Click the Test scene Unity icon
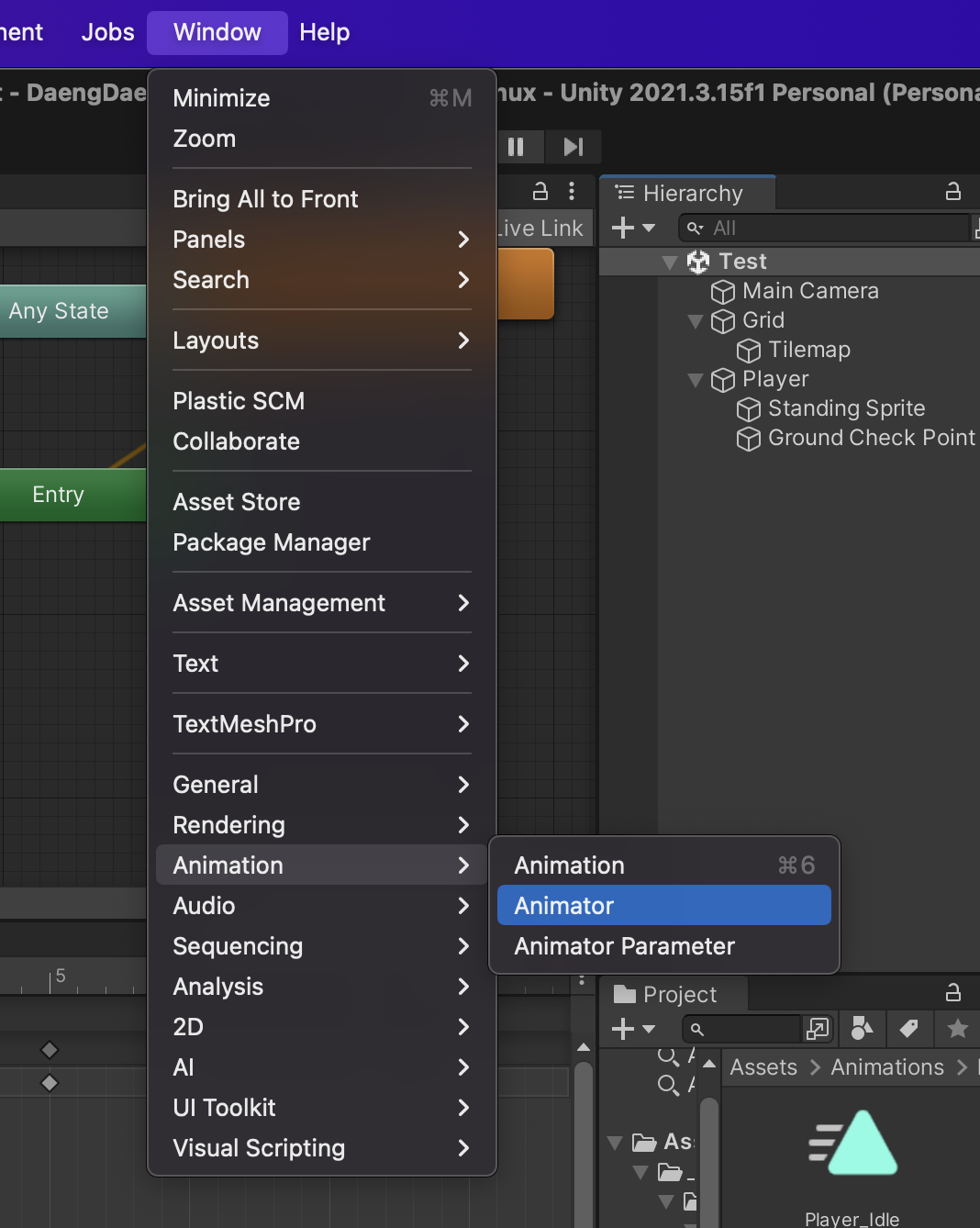This screenshot has width=980, height=1228. 698,262
